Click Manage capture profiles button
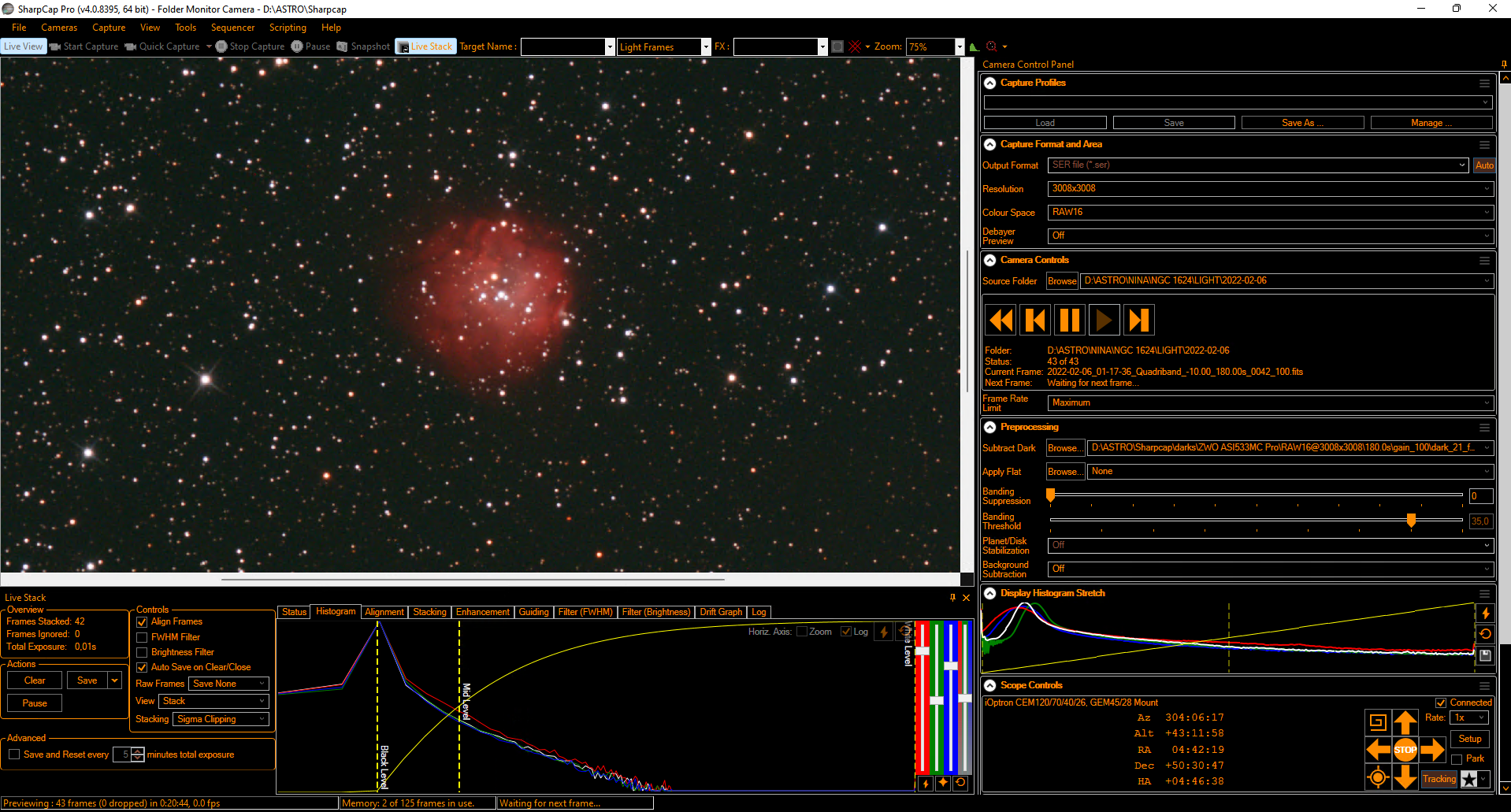 coord(1431,123)
